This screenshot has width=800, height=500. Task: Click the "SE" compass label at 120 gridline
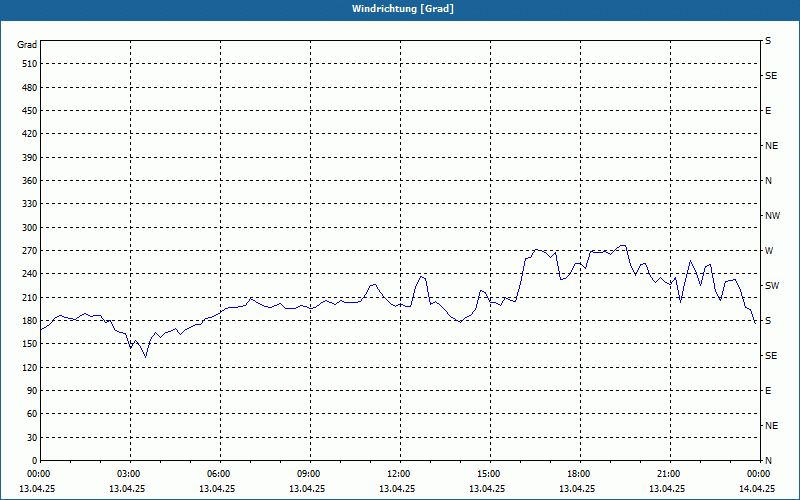771,356
